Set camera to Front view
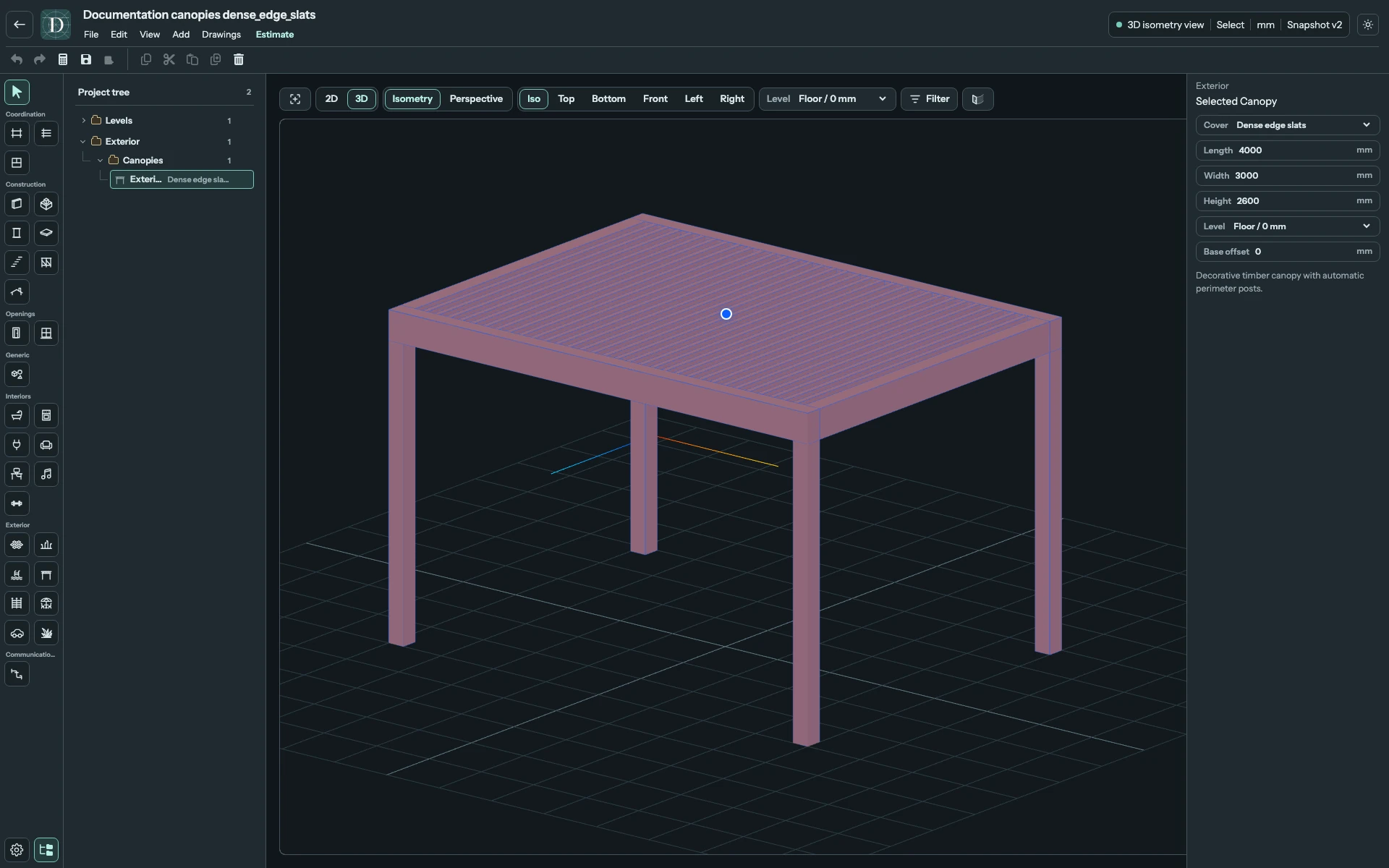Screen dimensions: 1389x868 pos(655,99)
